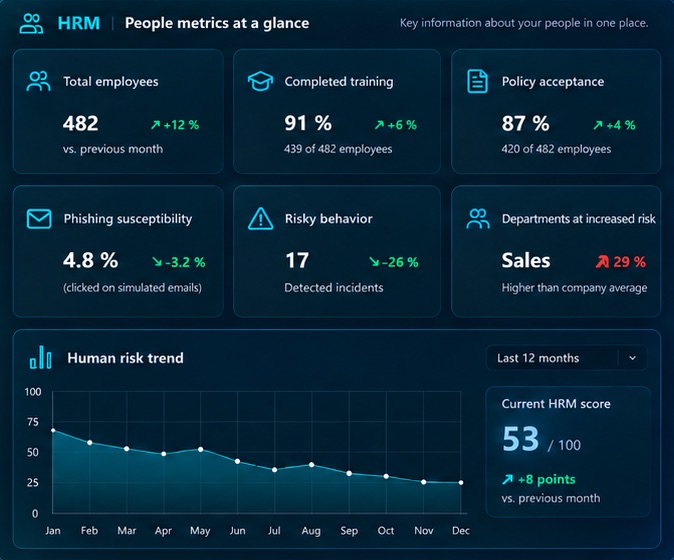Click the green up arrow beside +6 %
The image size is (674, 560).
click(x=379, y=125)
